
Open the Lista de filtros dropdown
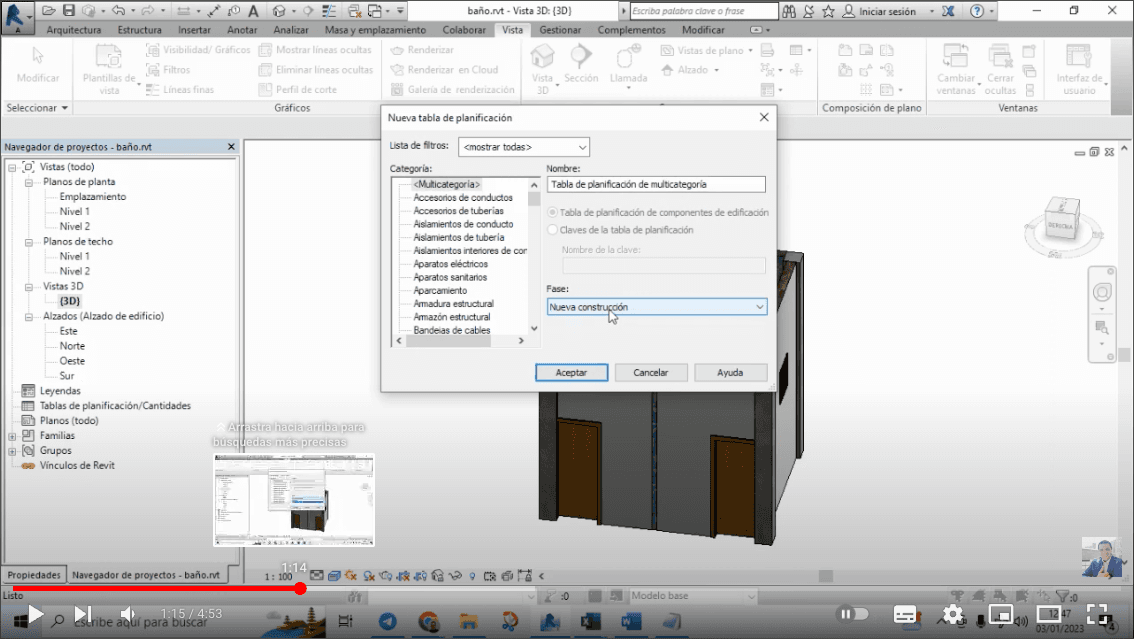[x=524, y=147]
